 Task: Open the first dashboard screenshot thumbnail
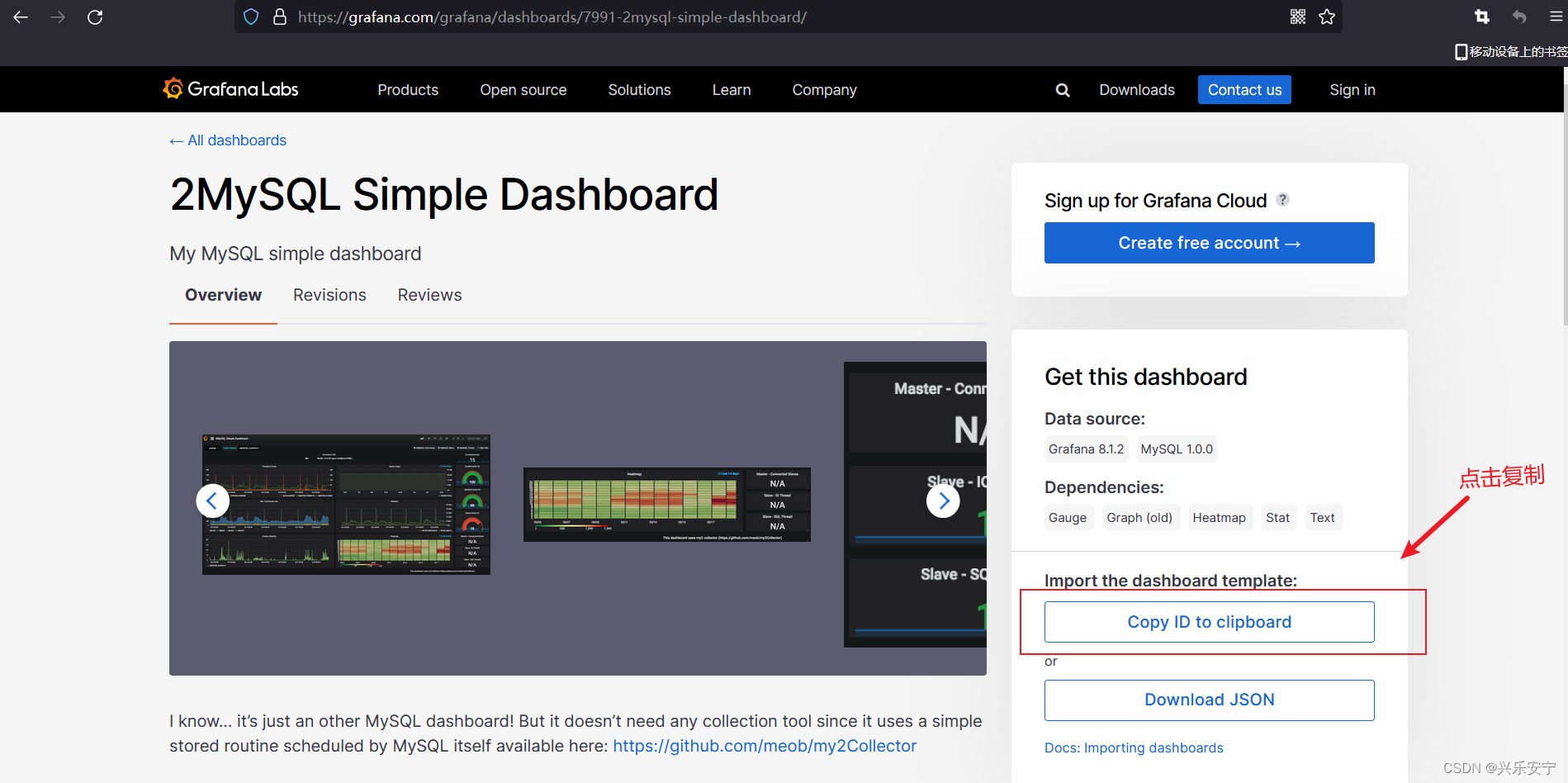(346, 504)
